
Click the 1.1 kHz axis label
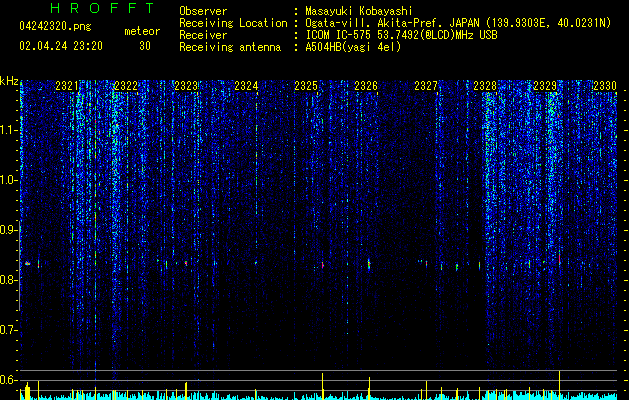8,130
